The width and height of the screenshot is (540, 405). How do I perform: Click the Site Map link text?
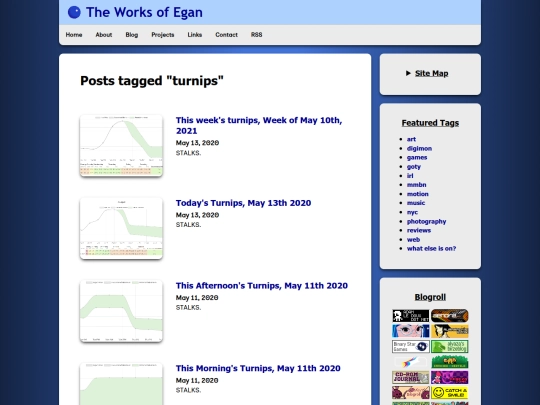[432, 73]
